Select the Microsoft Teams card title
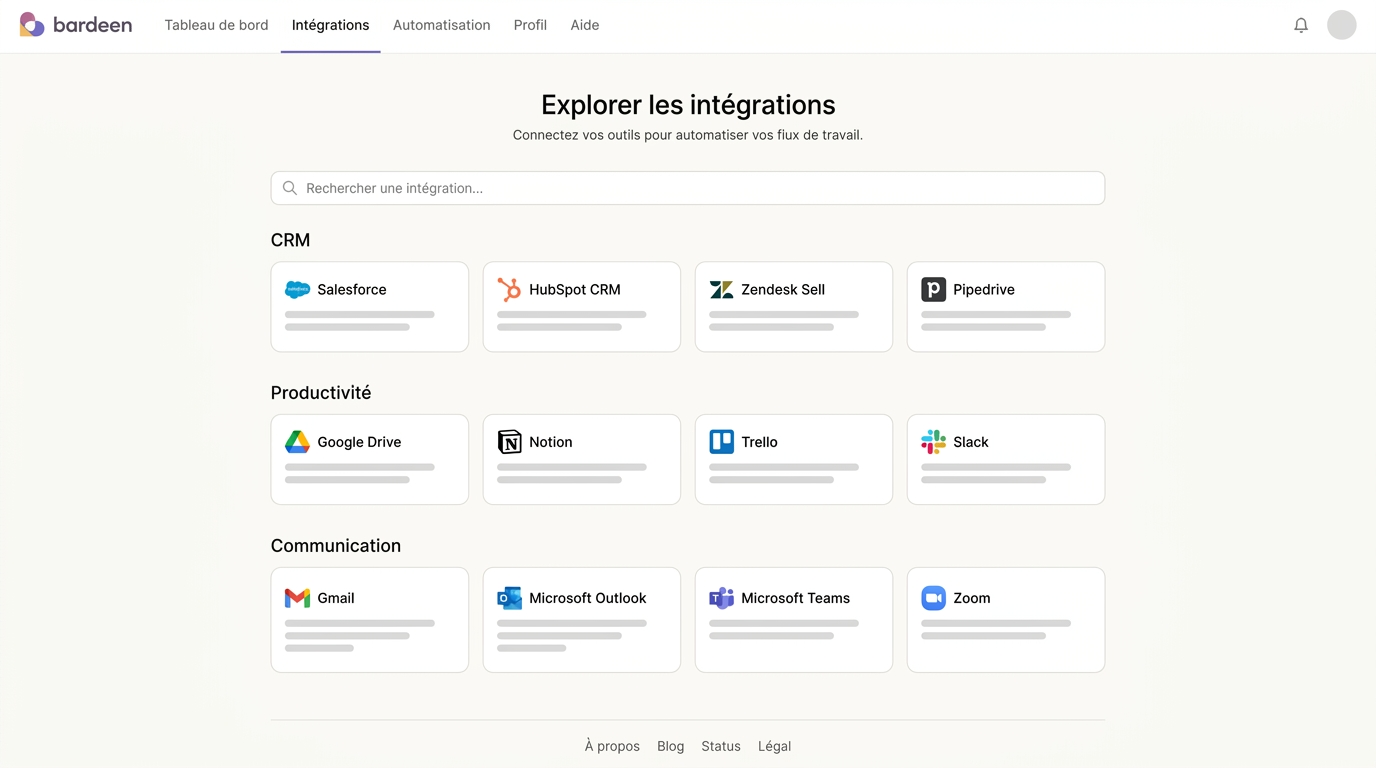 (x=796, y=598)
